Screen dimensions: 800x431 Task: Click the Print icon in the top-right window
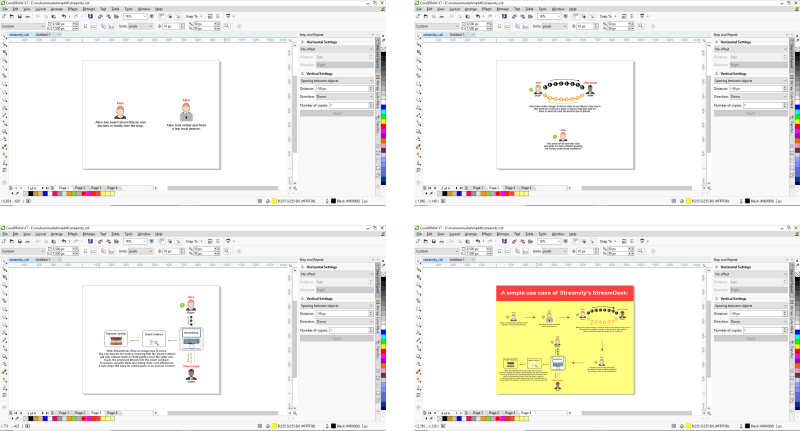[442, 16]
